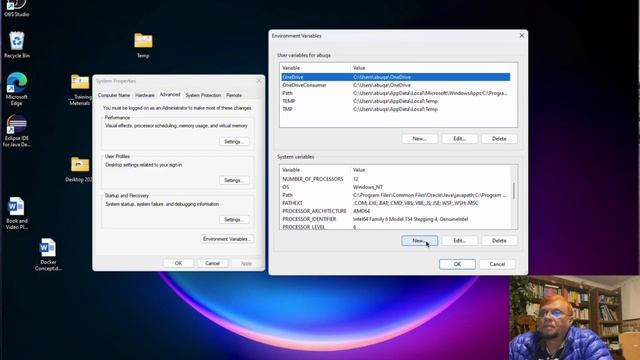Select PATHEXT system variable row

(x=396, y=203)
